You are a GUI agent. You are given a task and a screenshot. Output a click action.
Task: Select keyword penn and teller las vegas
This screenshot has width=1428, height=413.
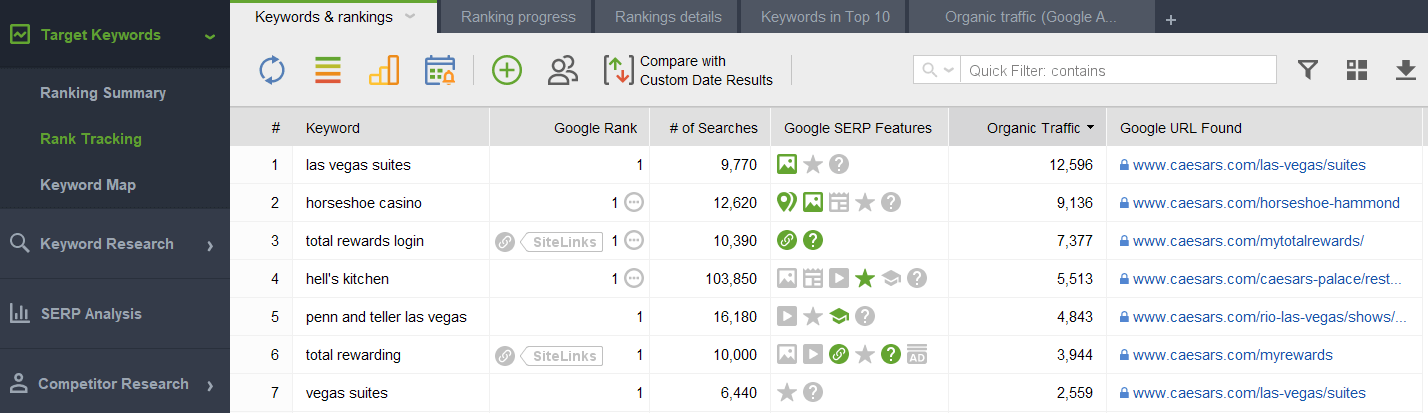pos(386,317)
